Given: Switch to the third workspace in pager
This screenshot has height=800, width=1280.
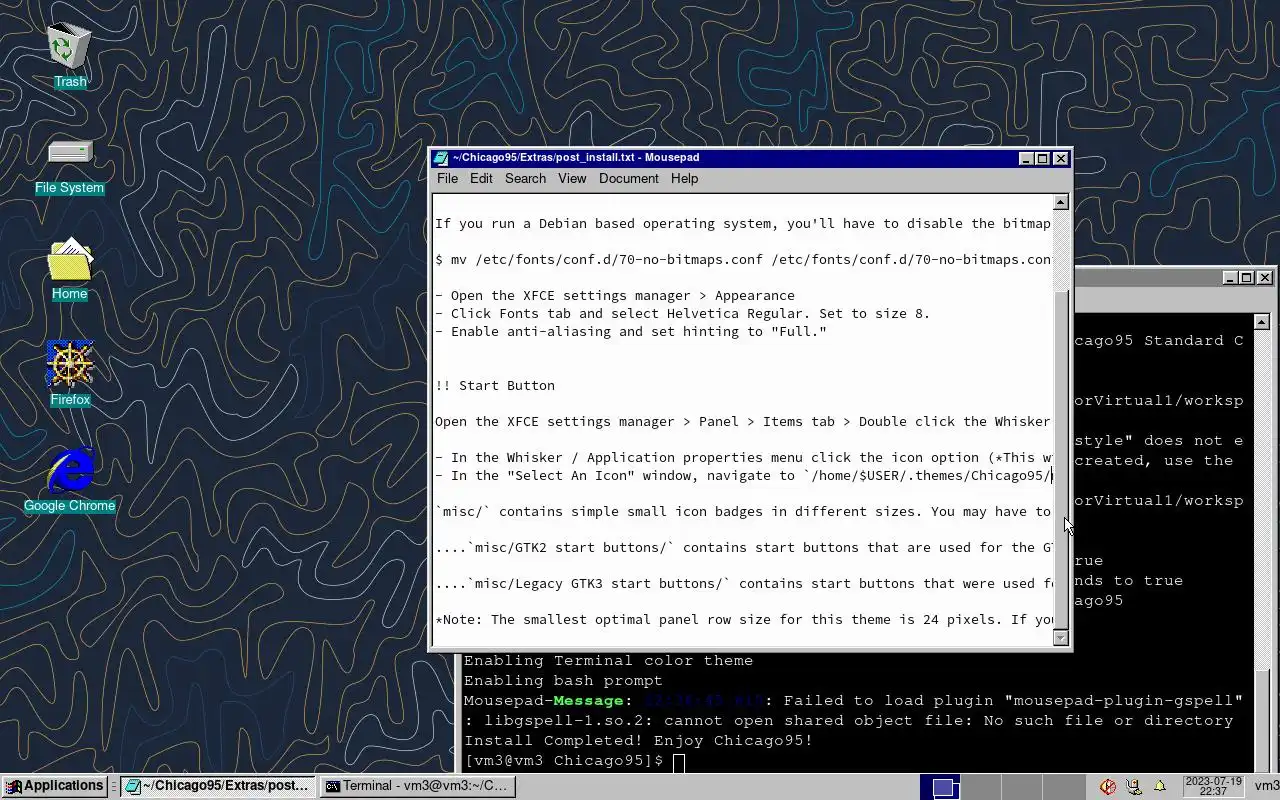Looking at the screenshot, I should [1020, 787].
